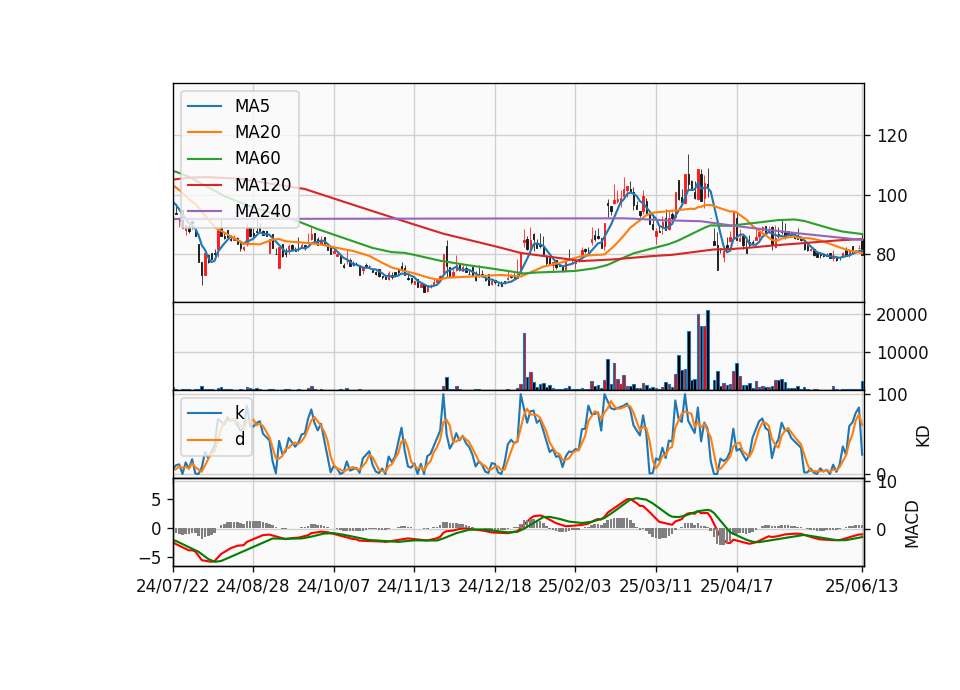Click the 5 MACD left axis label
Image resolution: width=960 pixels, height=690 pixels.
(x=156, y=500)
